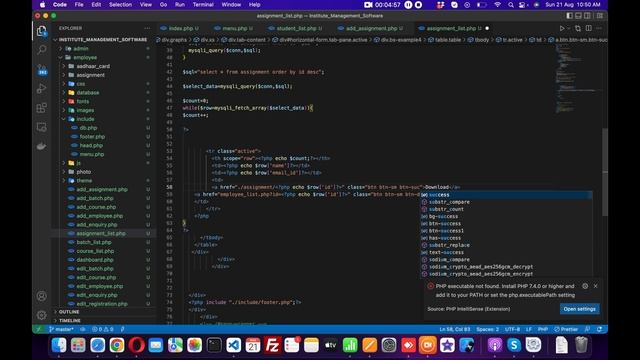Open the Accounts menu in activity bar
The height and width of the screenshot is (360, 640).
click(x=42, y=296)
